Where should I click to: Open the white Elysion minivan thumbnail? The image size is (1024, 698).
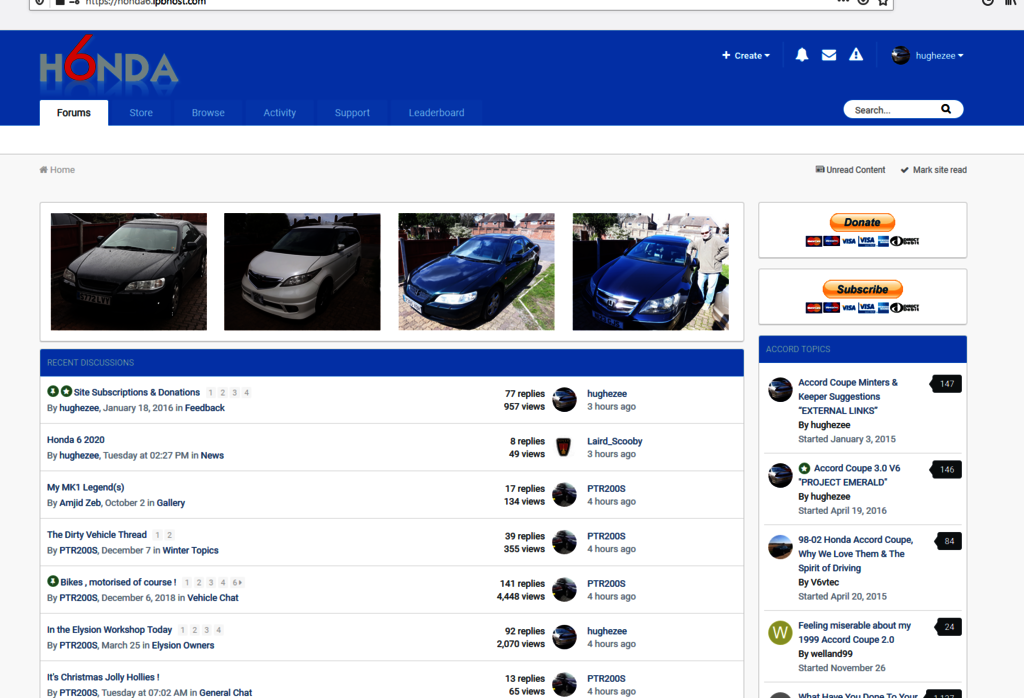coord(302,271)
